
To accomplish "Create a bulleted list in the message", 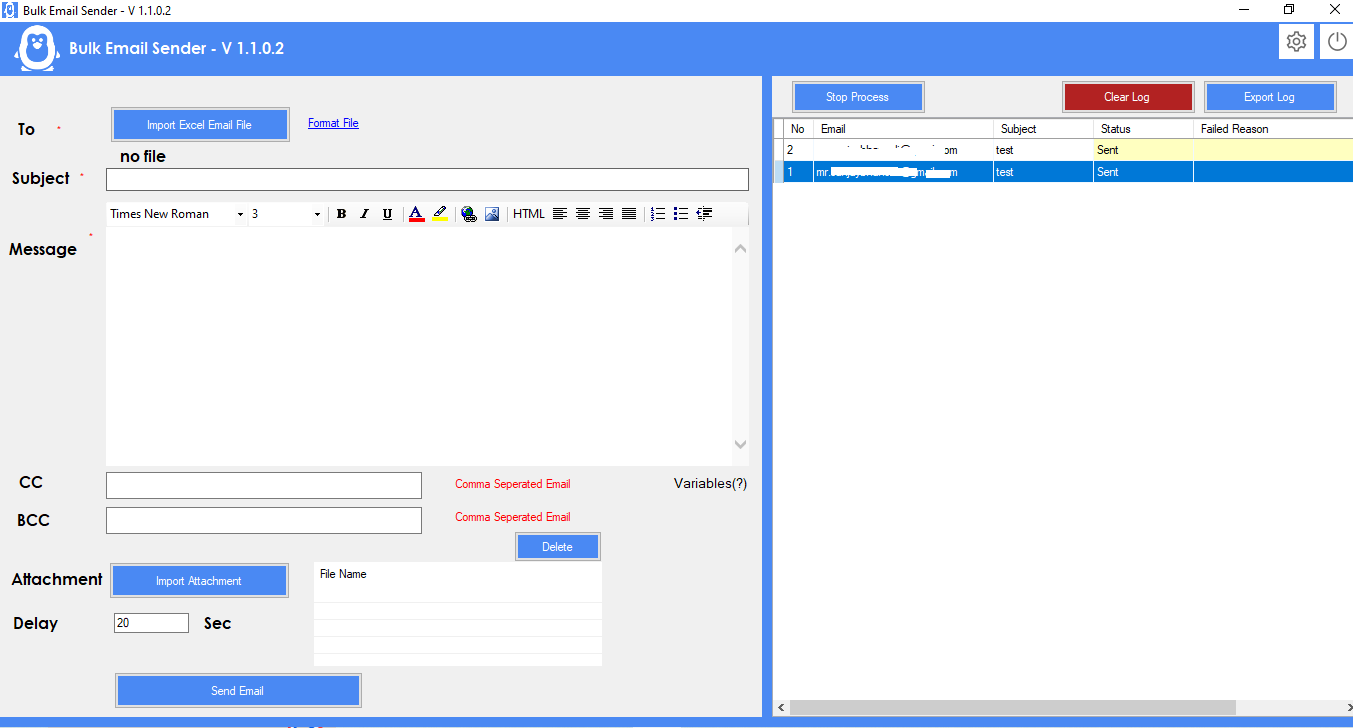I will point(681,213).
